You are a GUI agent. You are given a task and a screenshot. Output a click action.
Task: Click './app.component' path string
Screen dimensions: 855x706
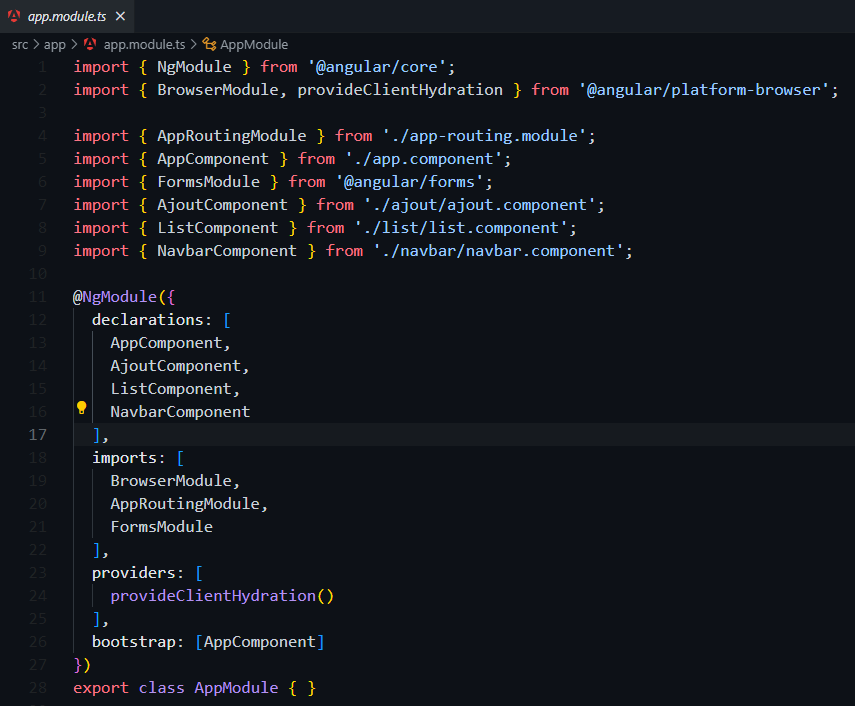(424, 159)
